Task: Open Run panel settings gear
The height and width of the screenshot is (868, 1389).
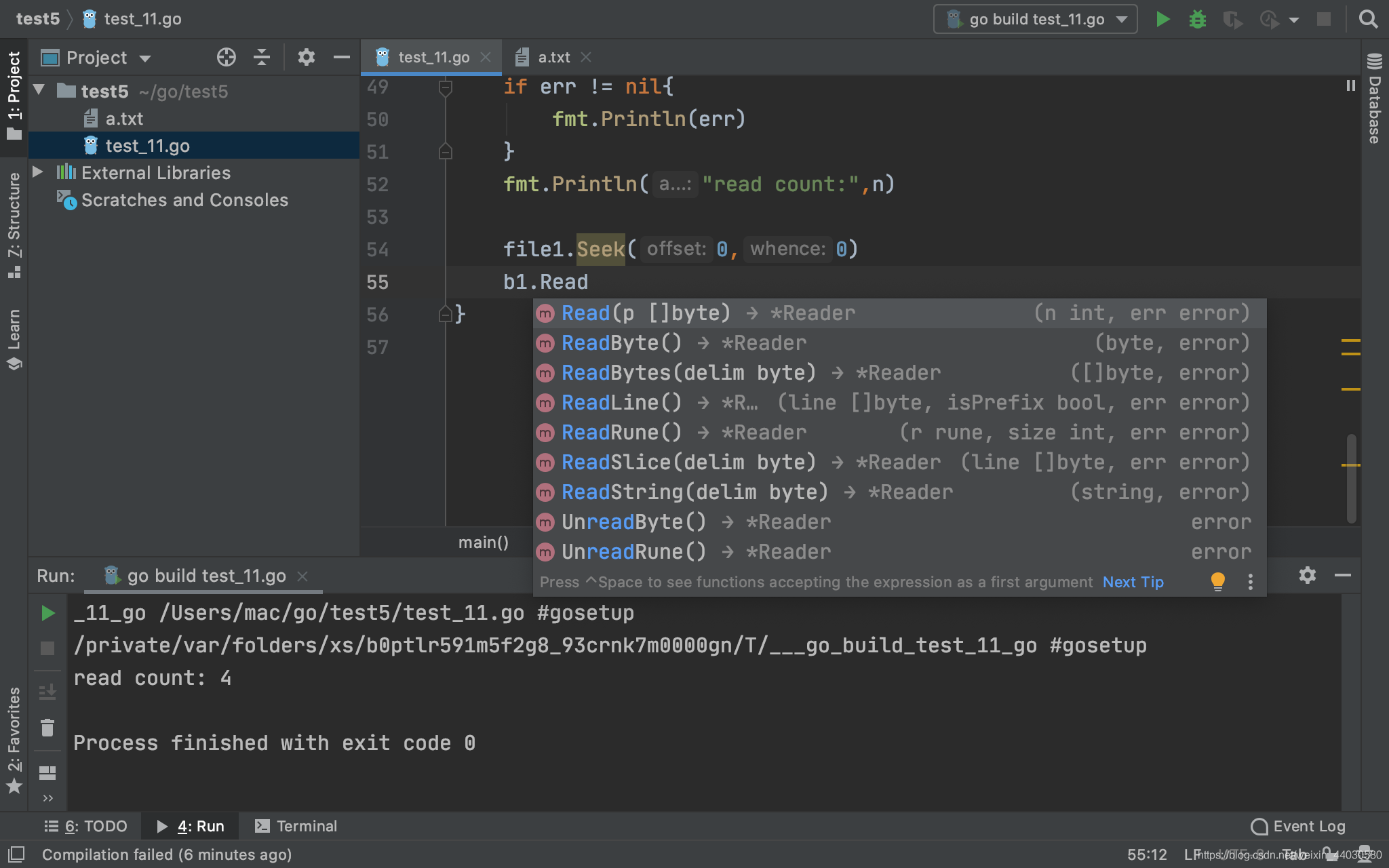Action: pos(1308,575)
